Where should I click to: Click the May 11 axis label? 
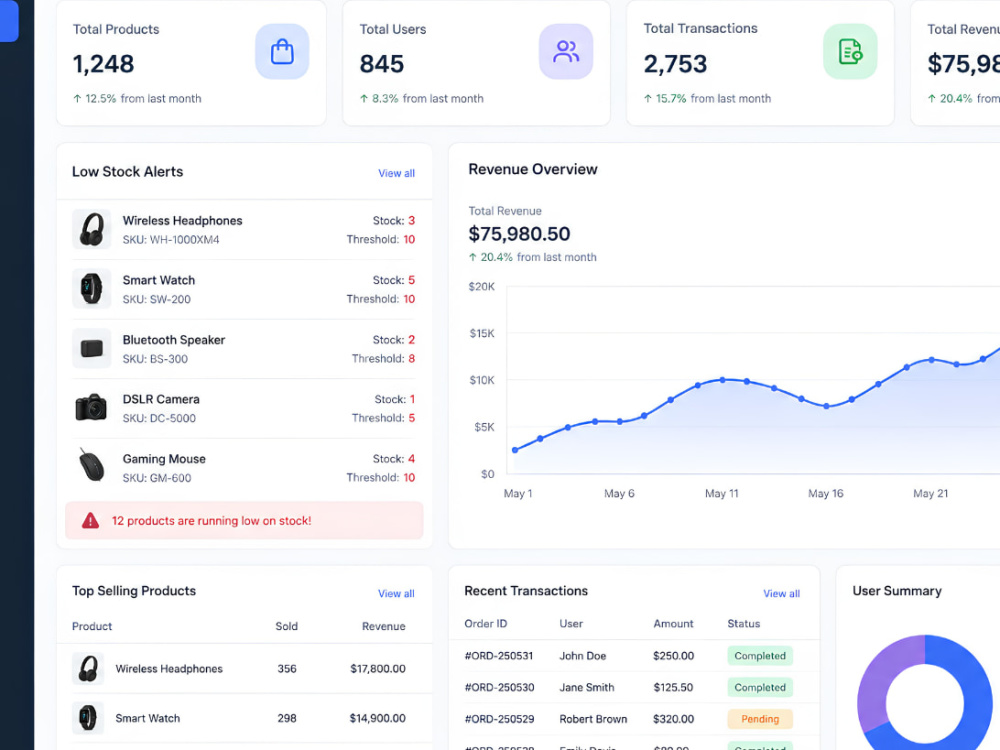pyautogui.click(x=721, y=494)
